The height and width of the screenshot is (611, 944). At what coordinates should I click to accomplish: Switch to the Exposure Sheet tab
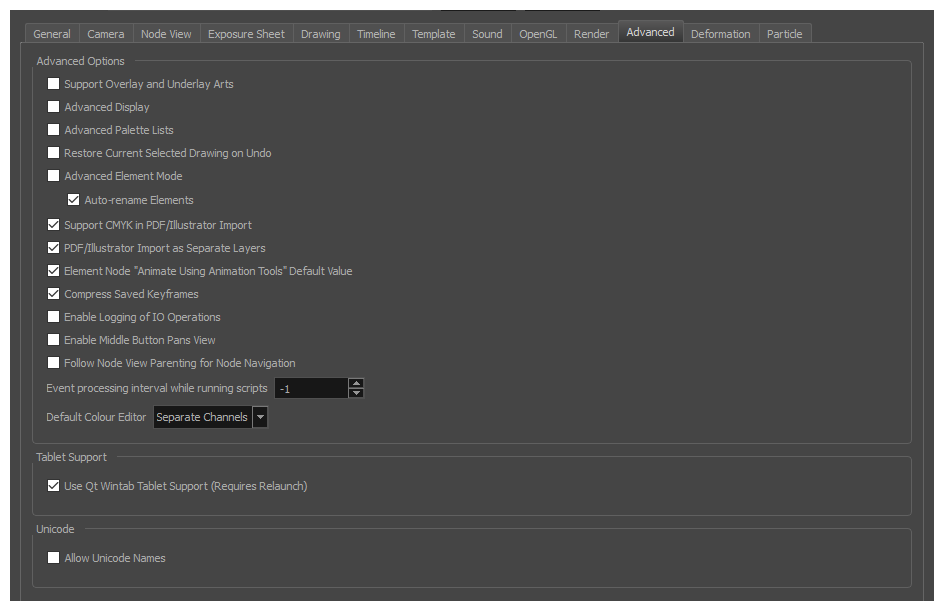pos(246,33)
